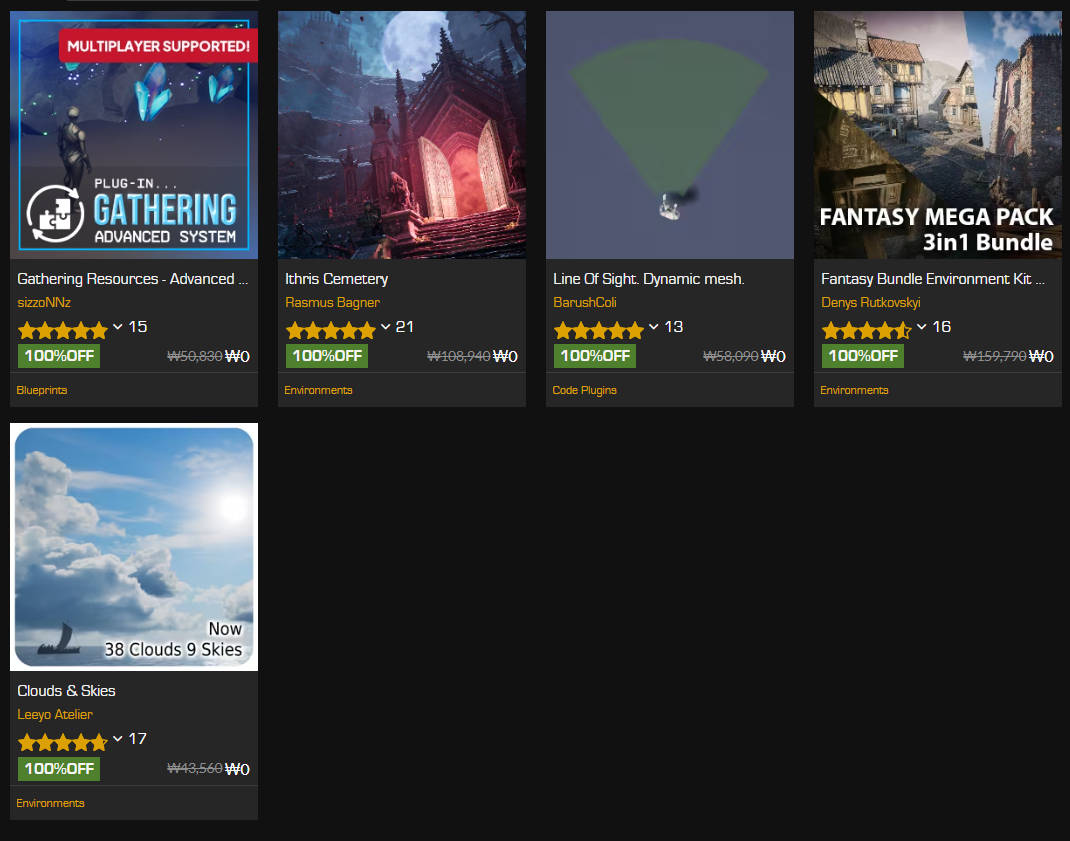This screenshot has width=1070, height=841.
Task: Open Line Of Sight Dynamic mesh thumbnail
Action: coord(670,134)
